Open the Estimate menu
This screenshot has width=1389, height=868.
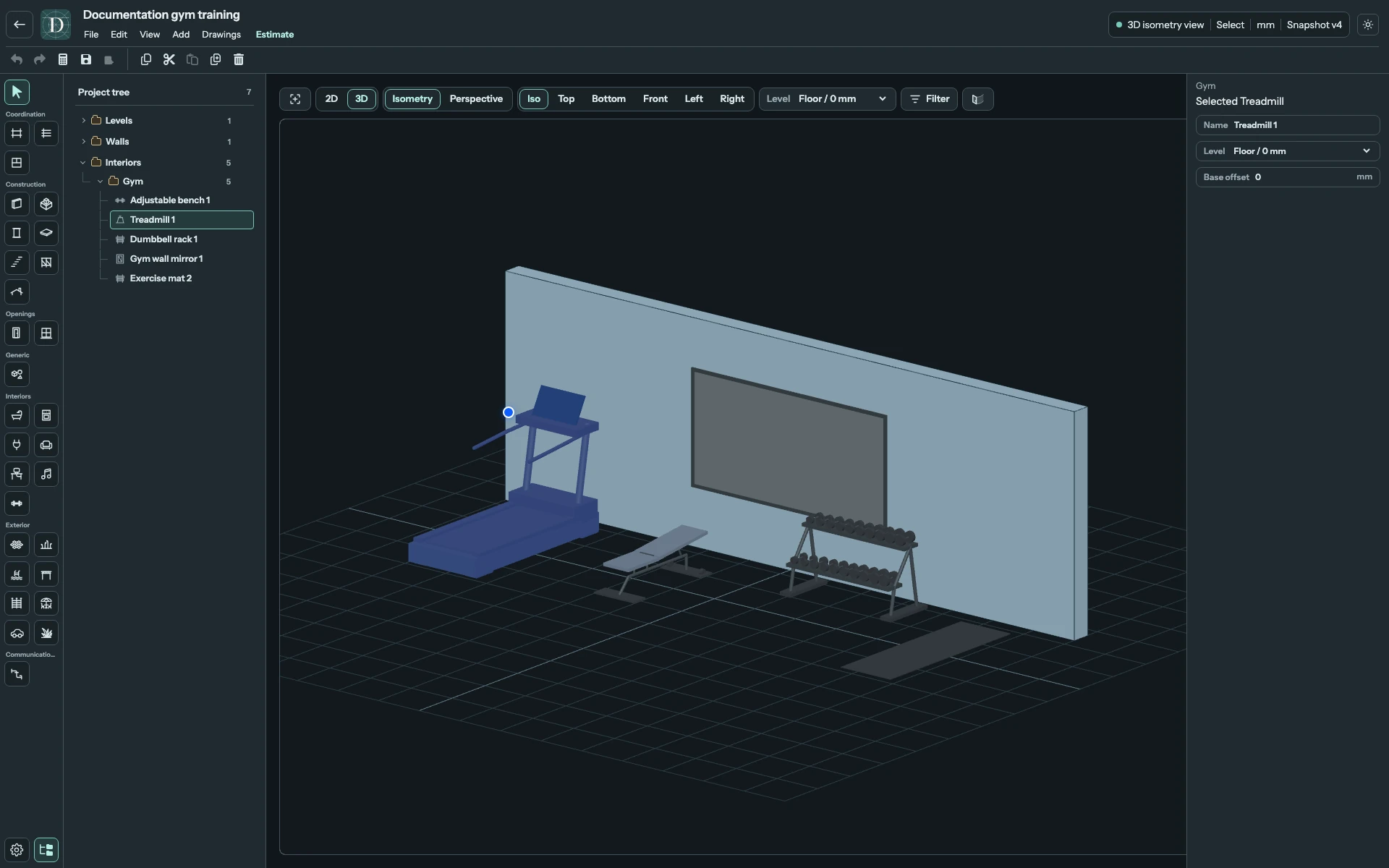coord(275,35)
